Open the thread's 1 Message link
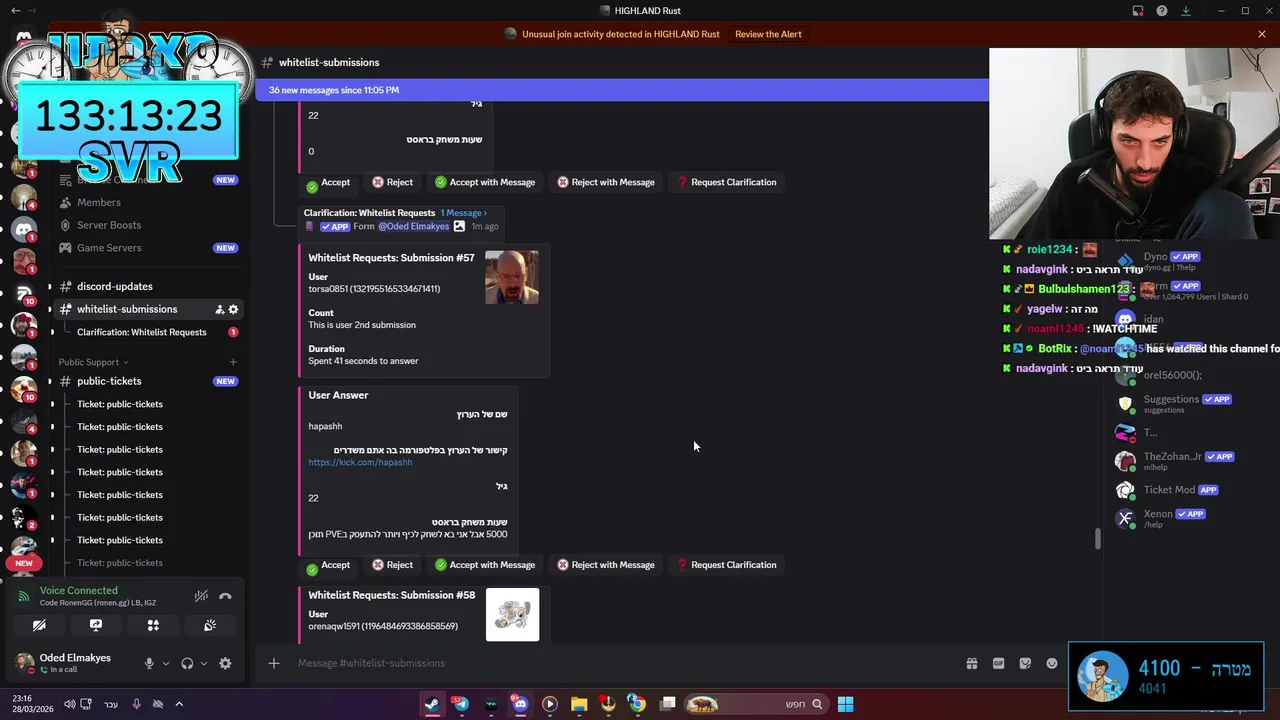Image resolution: width=1280 pixels, height=720 pixels. [463, 213]
